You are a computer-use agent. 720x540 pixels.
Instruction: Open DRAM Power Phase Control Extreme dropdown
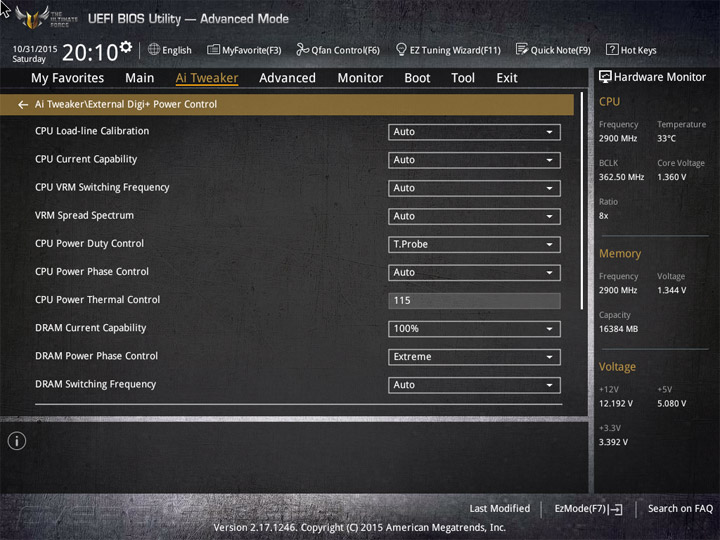(474, 357)
